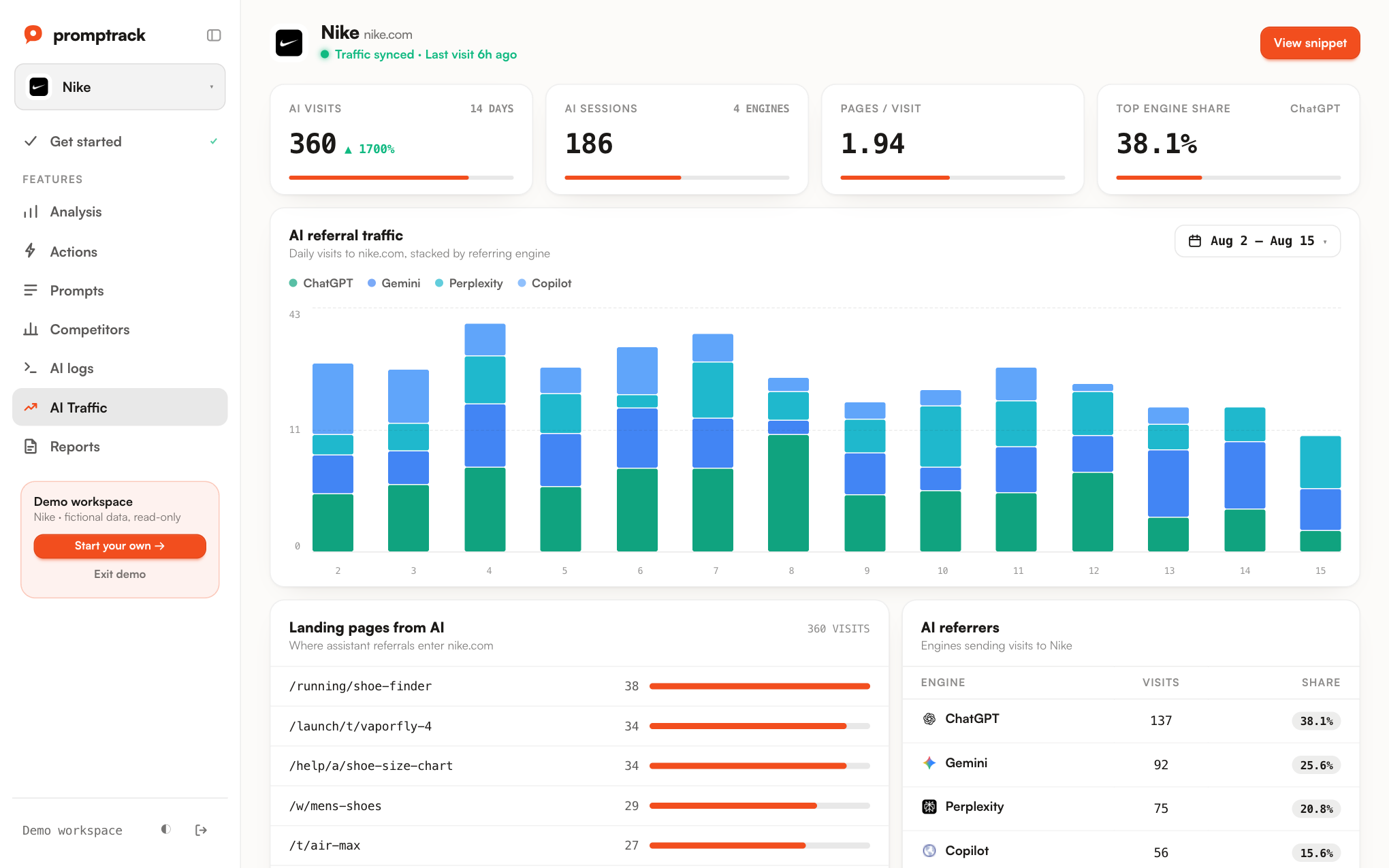Image resolution: width=1389 pixels, height=868 pixels.
Task: Click the VISITS column header
Action: [x=1161, y=682]
